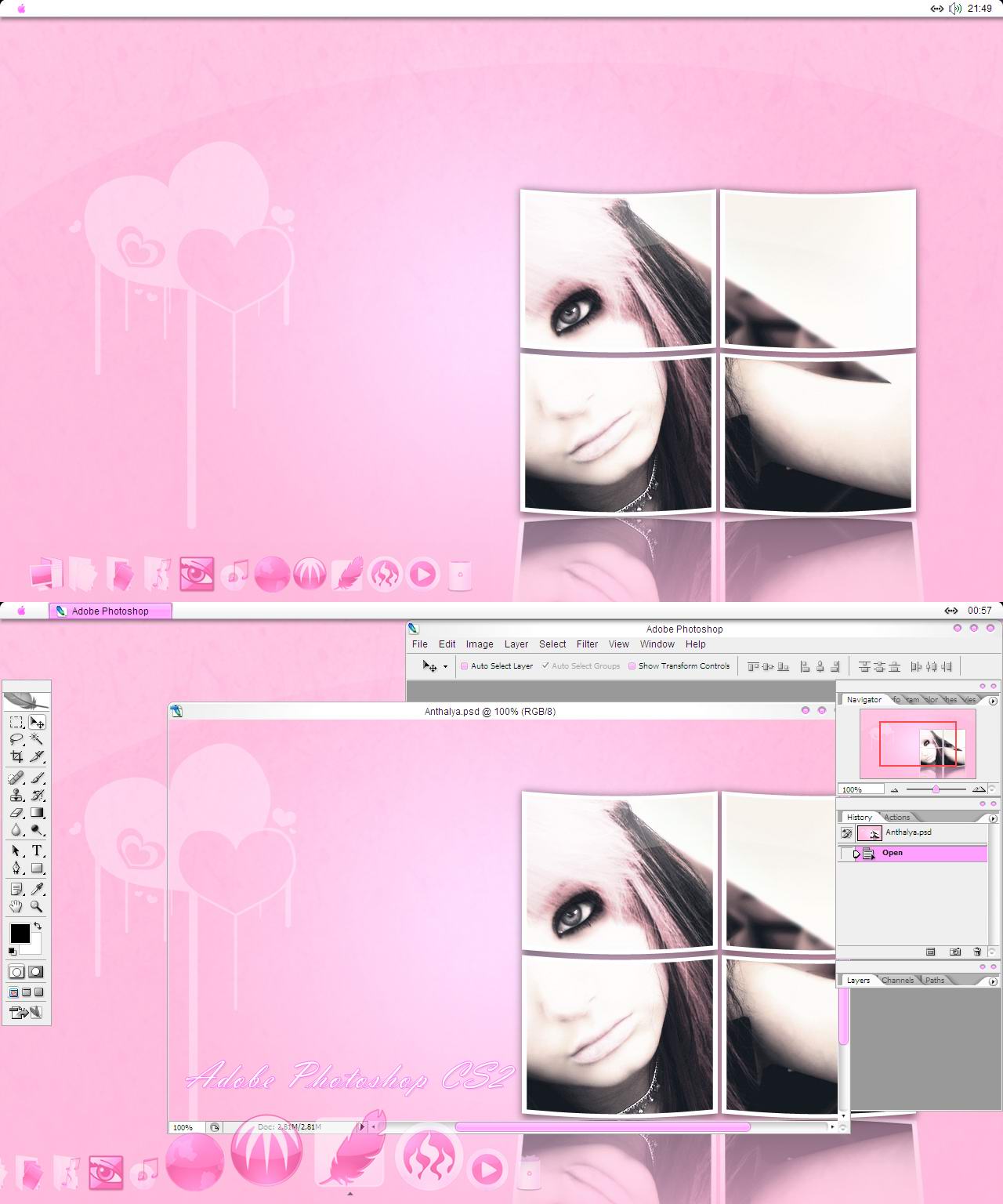
Task: Select Full Screen Mode with Menu Bar
Action: [26, 992]
